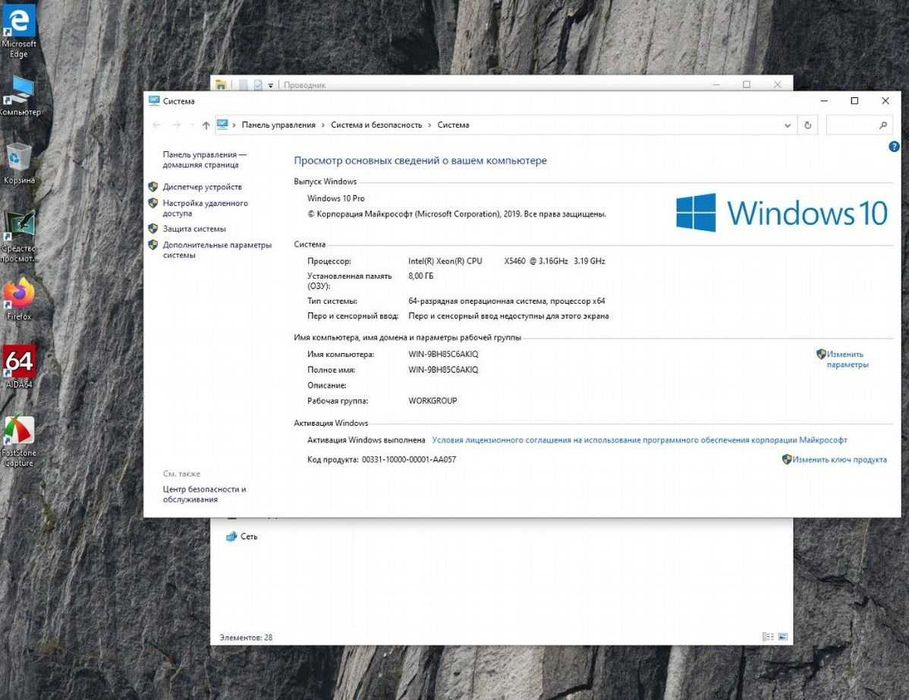Click Панель управления breadcrumb
This screenshot has width=909, height=700.
pyautogui.click(x=278, y=125)
